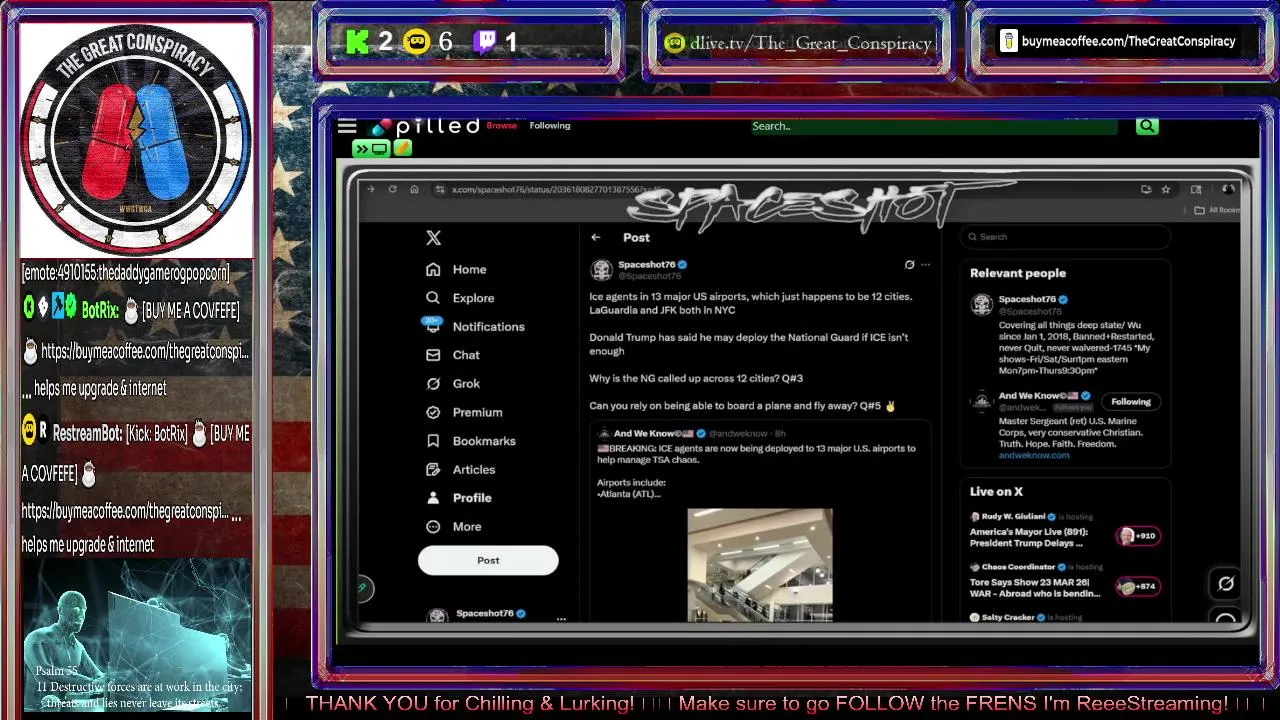Open Chat in the X sidebar
1280x720 pixels.
click(x=453, y=355)
